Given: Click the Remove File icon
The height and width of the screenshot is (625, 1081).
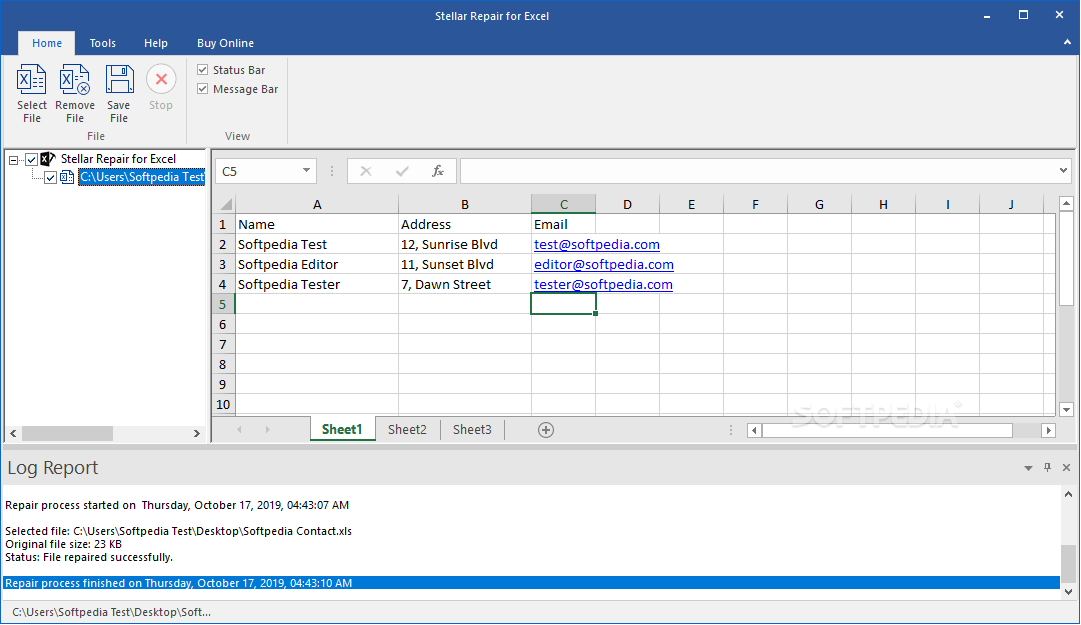Looking at the screenshot, I should pos(74,79).
